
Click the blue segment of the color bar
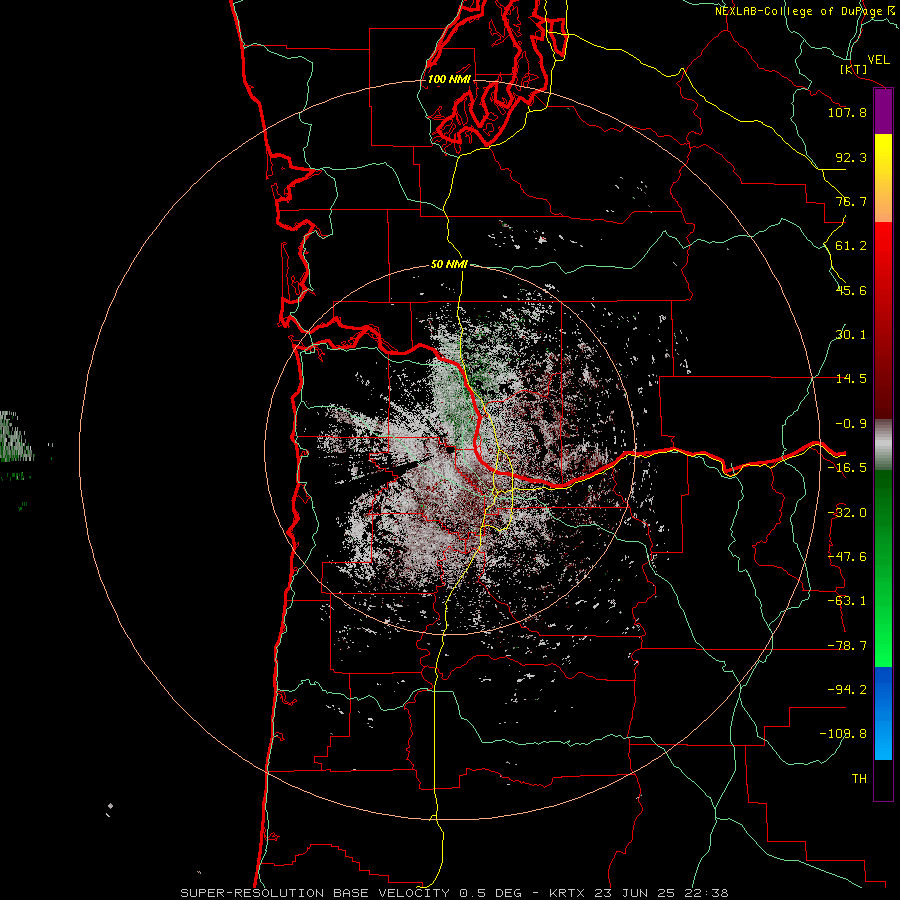(x=883, y=713)
